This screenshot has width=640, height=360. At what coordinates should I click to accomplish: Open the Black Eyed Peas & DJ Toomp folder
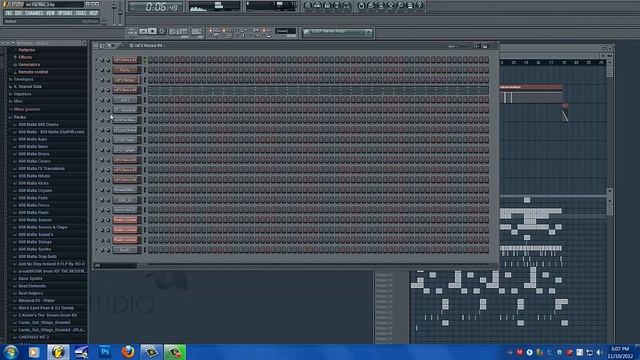[x=46, y=308]
